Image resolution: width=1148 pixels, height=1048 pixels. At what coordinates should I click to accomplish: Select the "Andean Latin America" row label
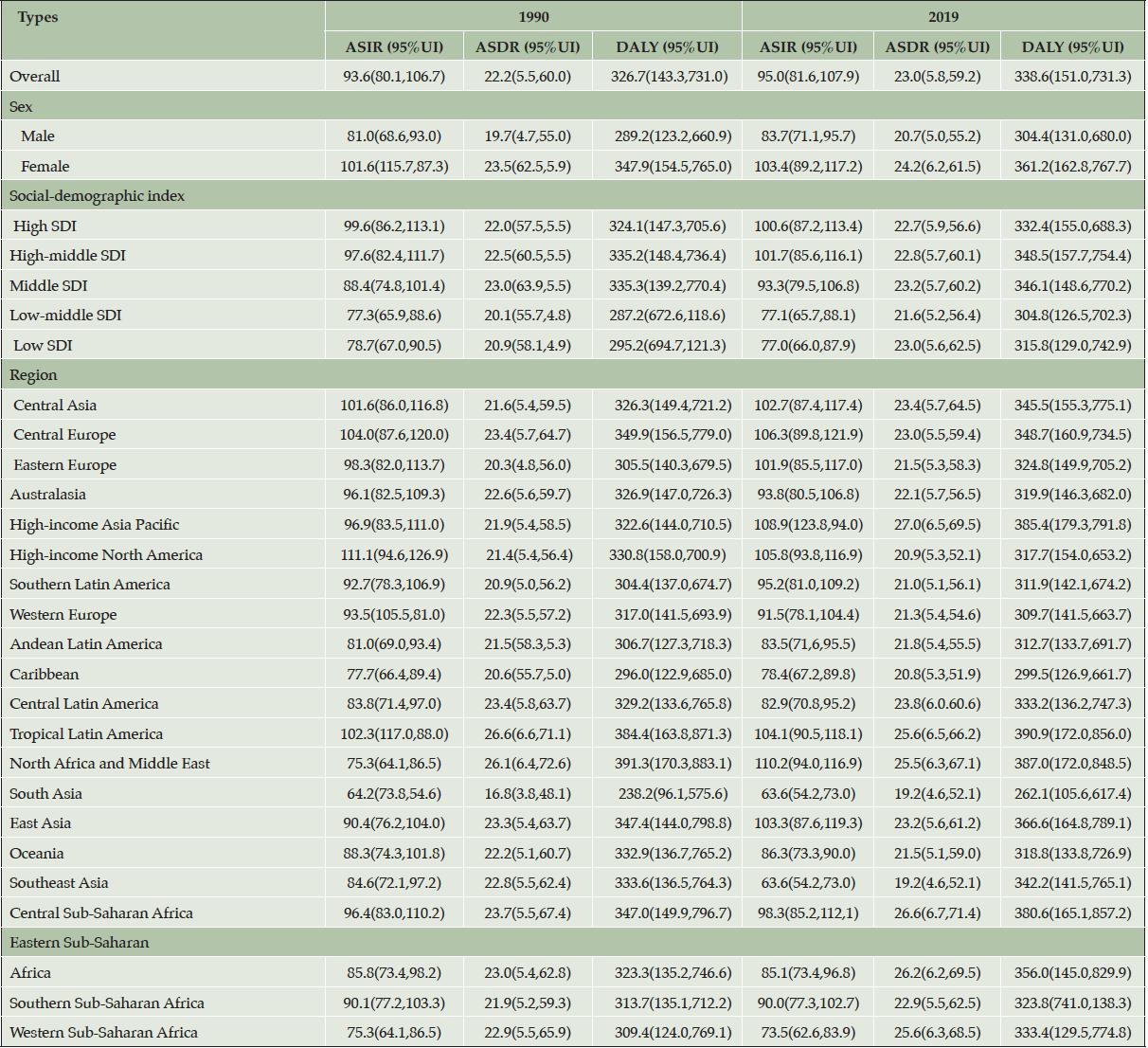point(86,644)
